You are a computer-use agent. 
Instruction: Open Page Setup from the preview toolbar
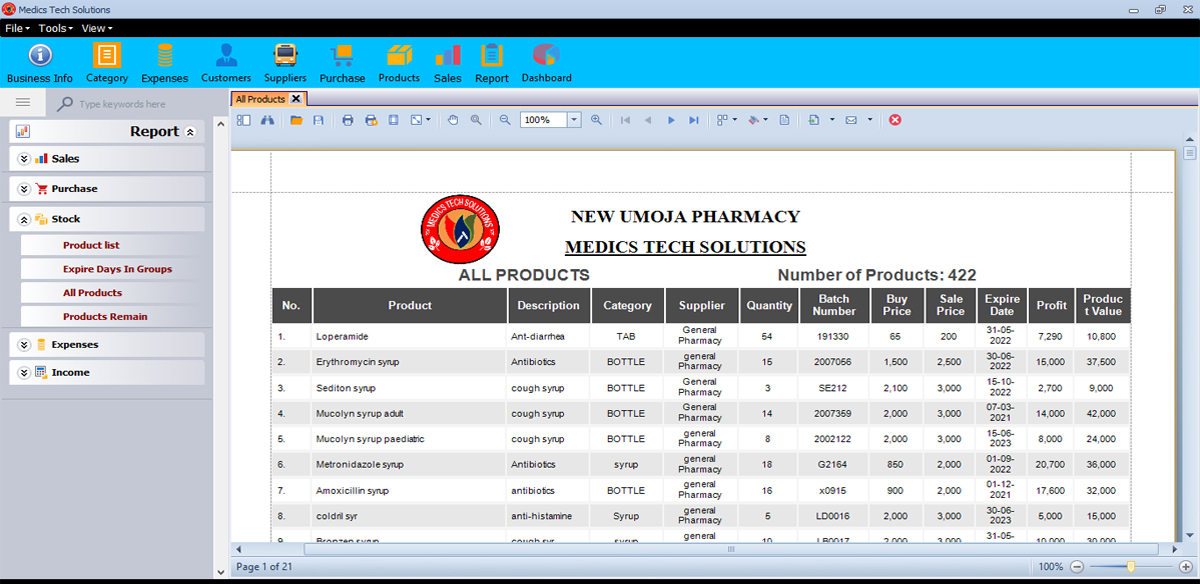[393, 120]
